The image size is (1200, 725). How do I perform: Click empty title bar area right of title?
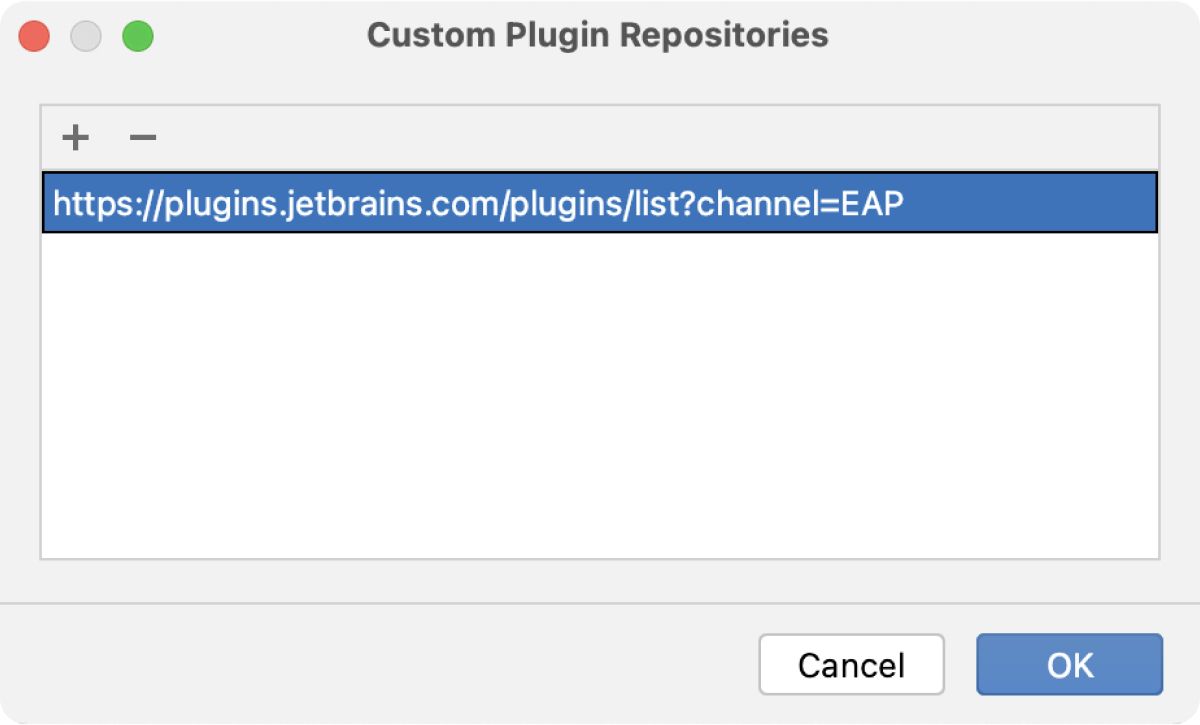pyautogui.click(x=1000, y=36)
